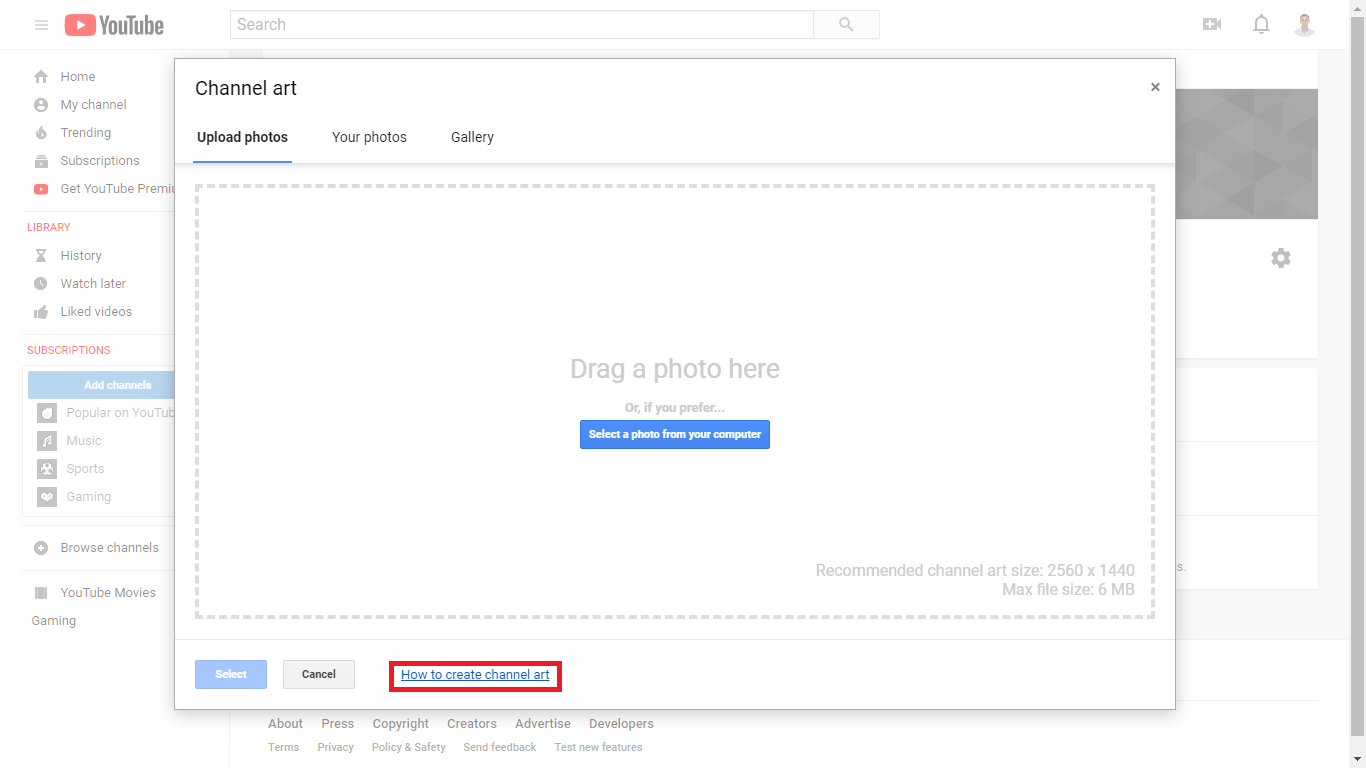Click inside the Search input field
1366x768 pixels.
(x=521, y=25)
